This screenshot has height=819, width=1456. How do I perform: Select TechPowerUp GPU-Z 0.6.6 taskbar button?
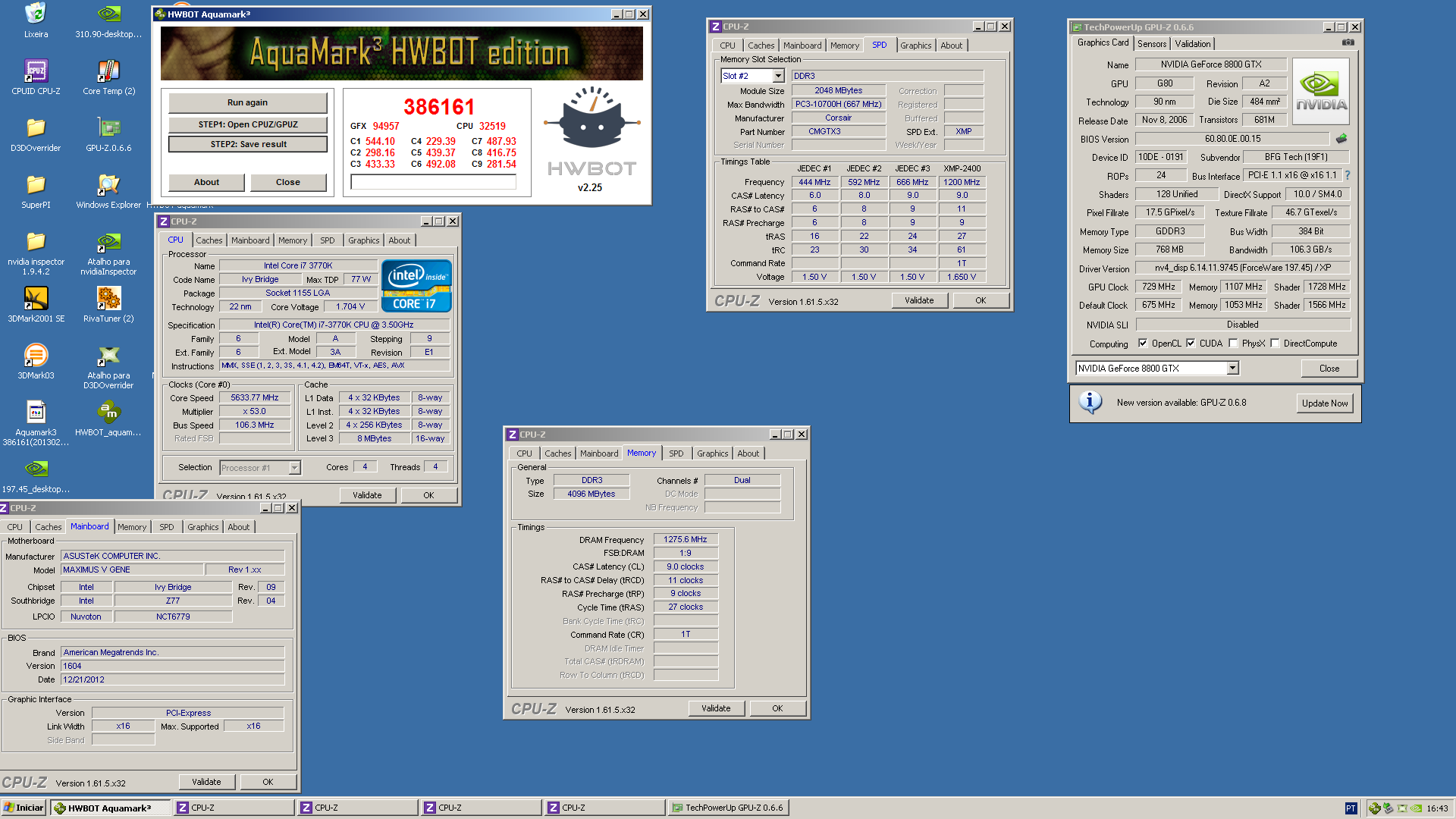click(x=729, y=808)
